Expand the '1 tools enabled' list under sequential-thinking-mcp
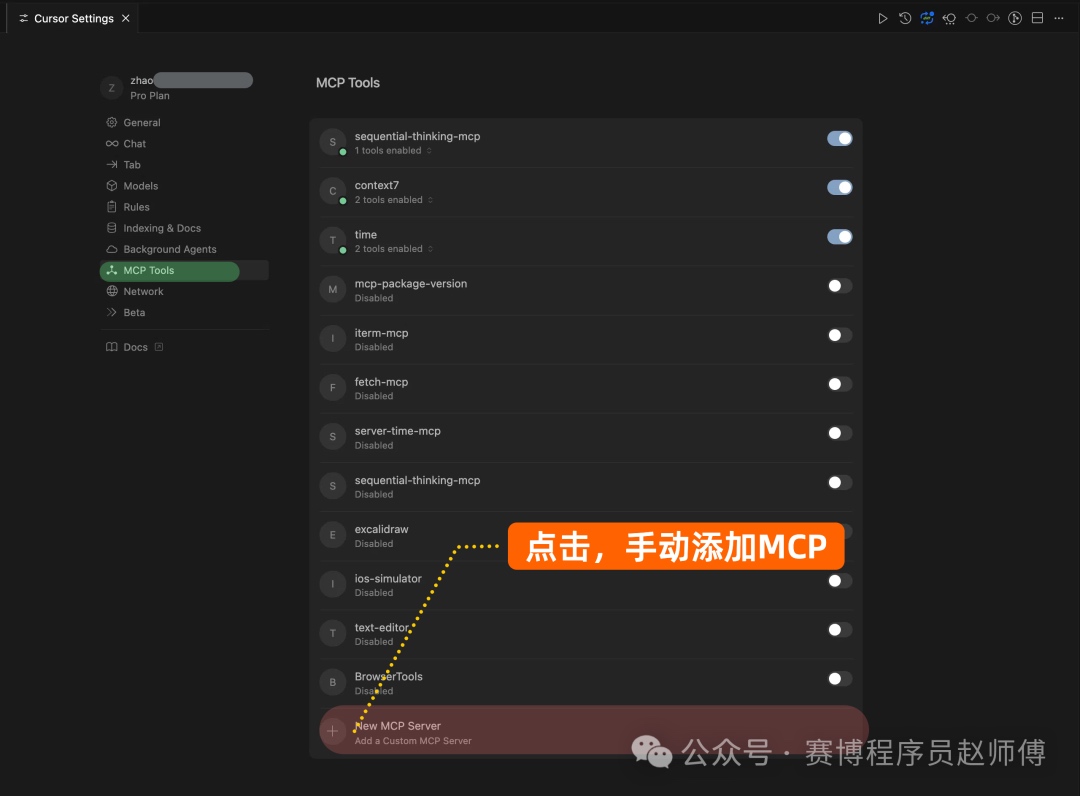 393,151
